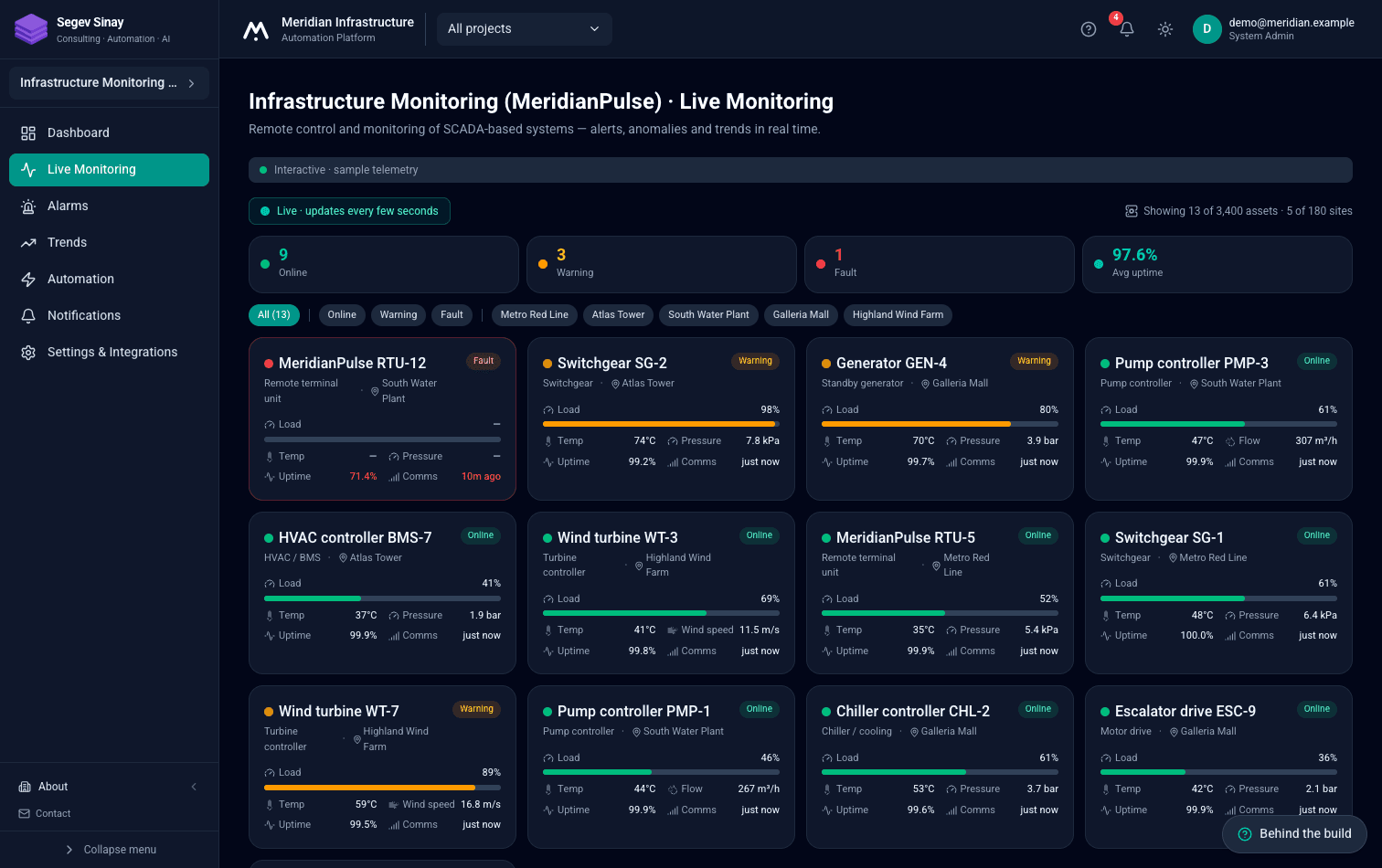Click the Alarms siren icon in sidebar
The width and height of the screenshot is (1382, 868).
[x=28, y=206]
